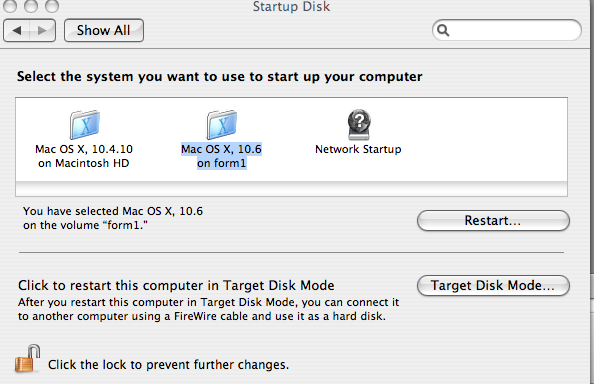594x384 pixels.
Task: Click 'Click the lock to prevent further changes' text
Action: 168,365
